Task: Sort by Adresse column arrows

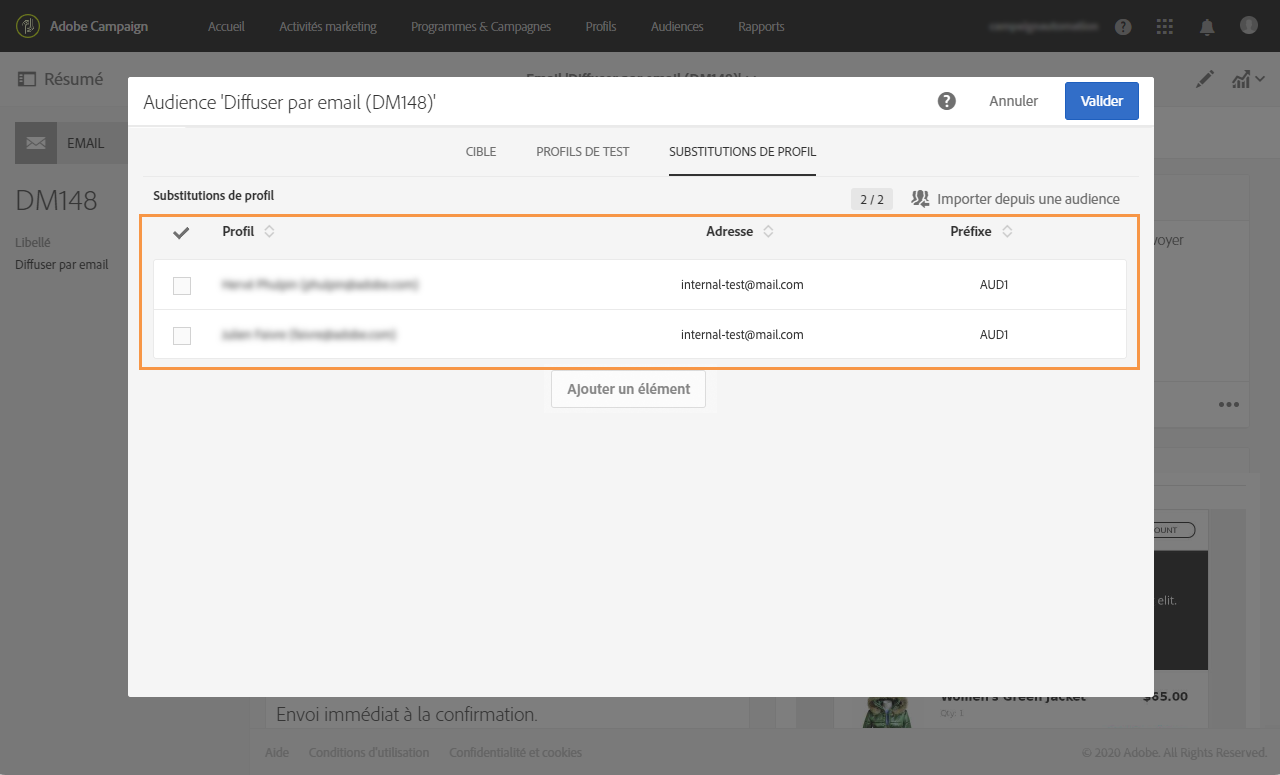Action: (x=768, y=232)
